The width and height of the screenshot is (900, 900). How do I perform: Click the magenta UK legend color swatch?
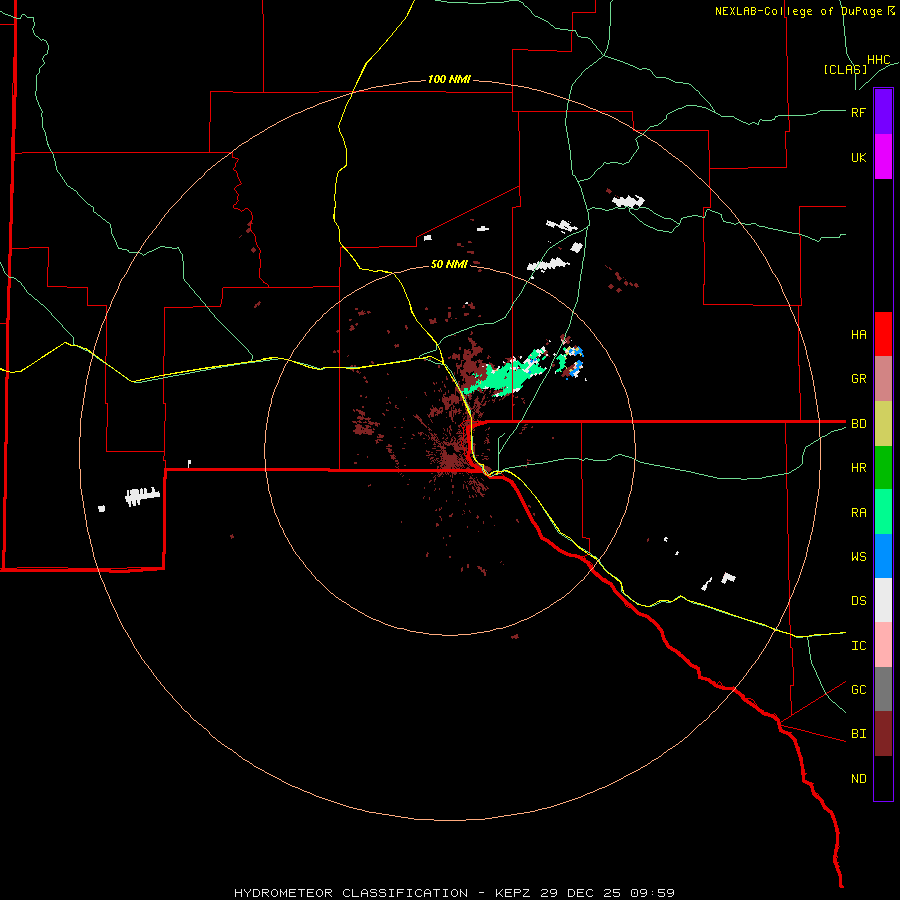(x=883, y=157)
